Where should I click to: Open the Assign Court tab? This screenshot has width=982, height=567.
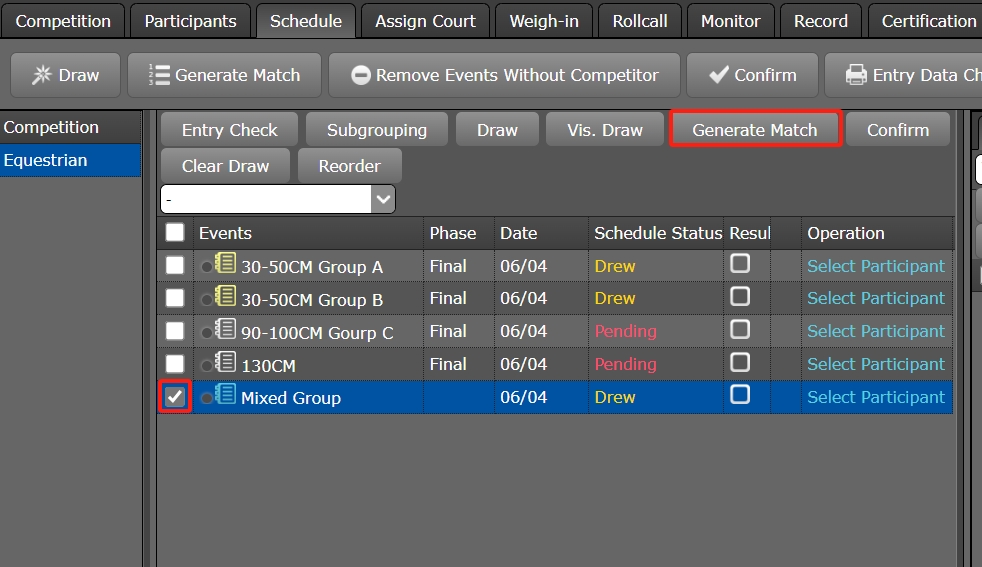[425, 21]
